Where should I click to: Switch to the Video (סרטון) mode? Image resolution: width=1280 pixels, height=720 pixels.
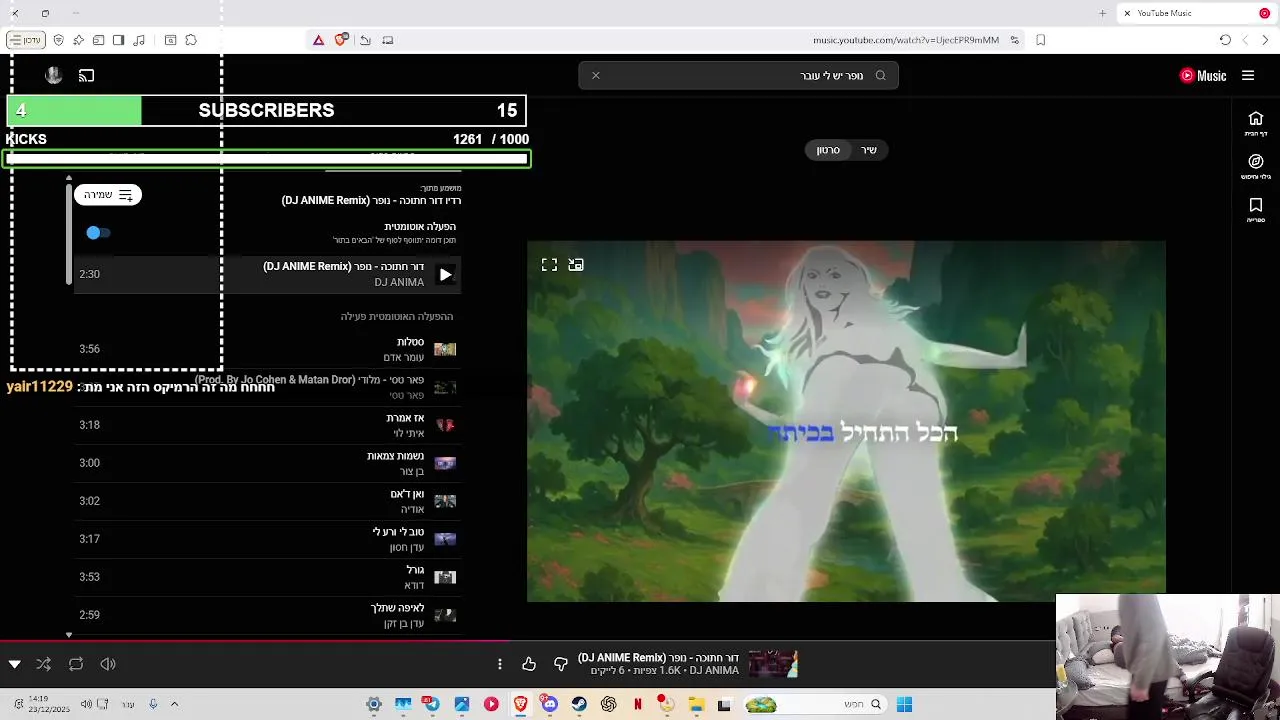coord(828,150)
